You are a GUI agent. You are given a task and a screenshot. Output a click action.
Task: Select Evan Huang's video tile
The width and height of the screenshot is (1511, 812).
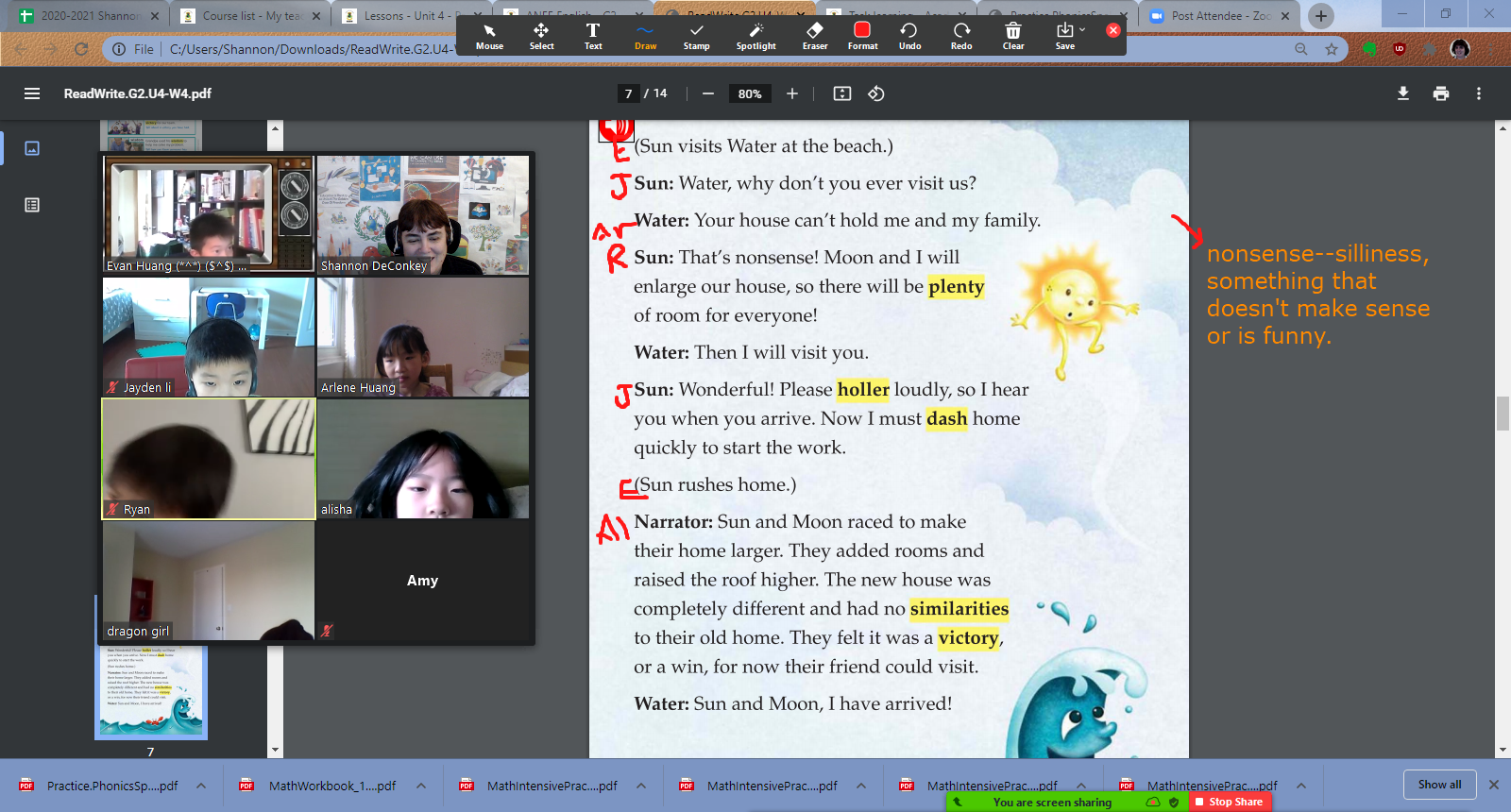[208, 215]
